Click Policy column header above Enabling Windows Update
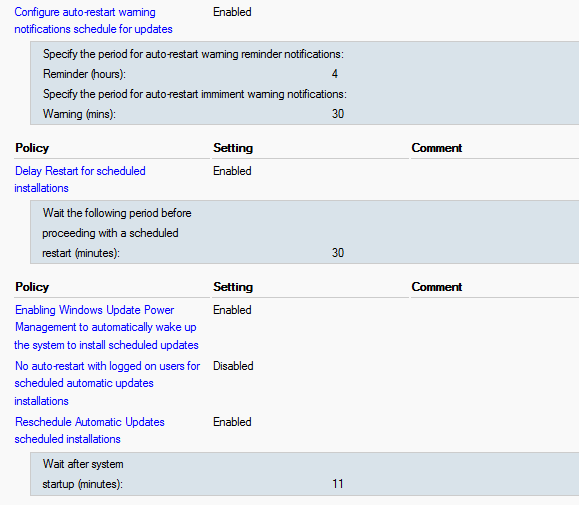579x505 pixels. 32,287
